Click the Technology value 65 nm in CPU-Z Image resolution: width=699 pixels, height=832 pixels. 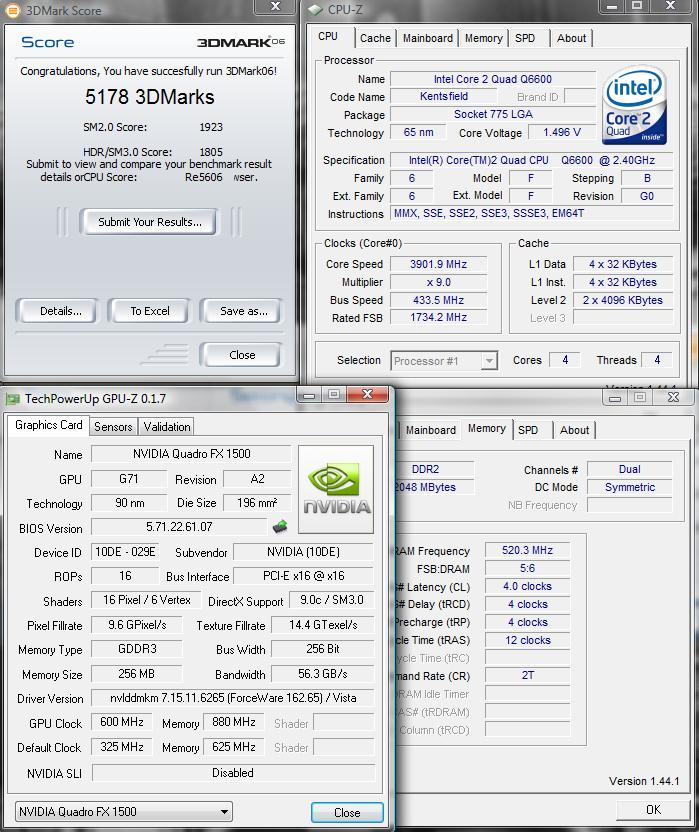pyautogui.click(x=418, y=132)
